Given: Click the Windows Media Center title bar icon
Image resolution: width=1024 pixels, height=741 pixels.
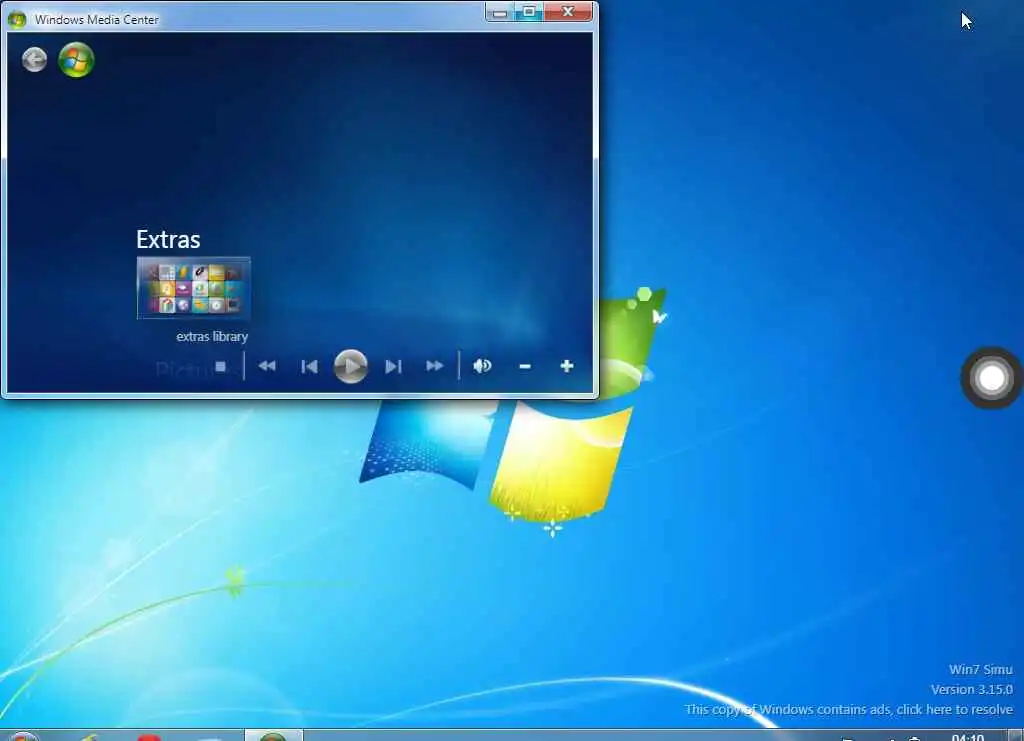Looking at the screenshot, I should pos(17,20).
